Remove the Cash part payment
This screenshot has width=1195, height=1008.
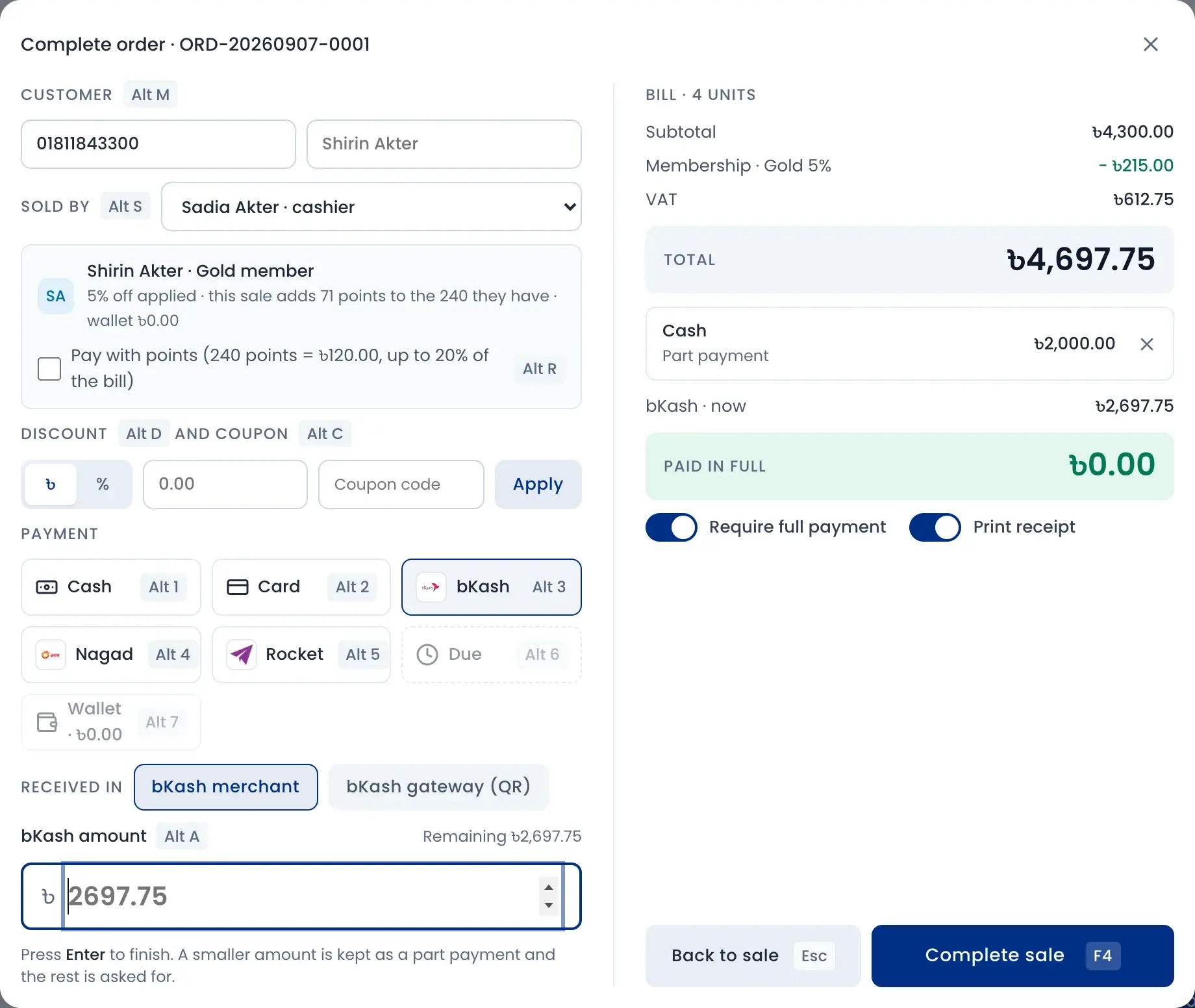click(1146, 344)
